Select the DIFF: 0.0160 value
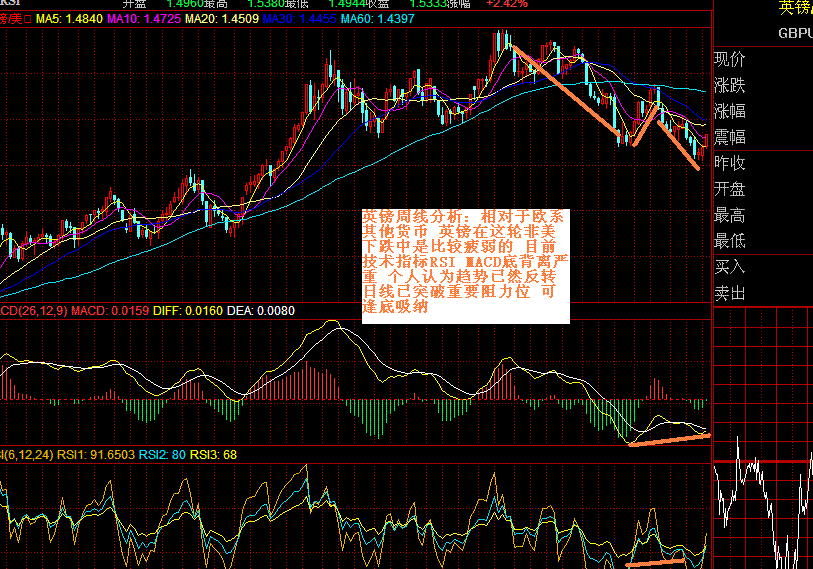813x569 pixels. pos(188,311)
